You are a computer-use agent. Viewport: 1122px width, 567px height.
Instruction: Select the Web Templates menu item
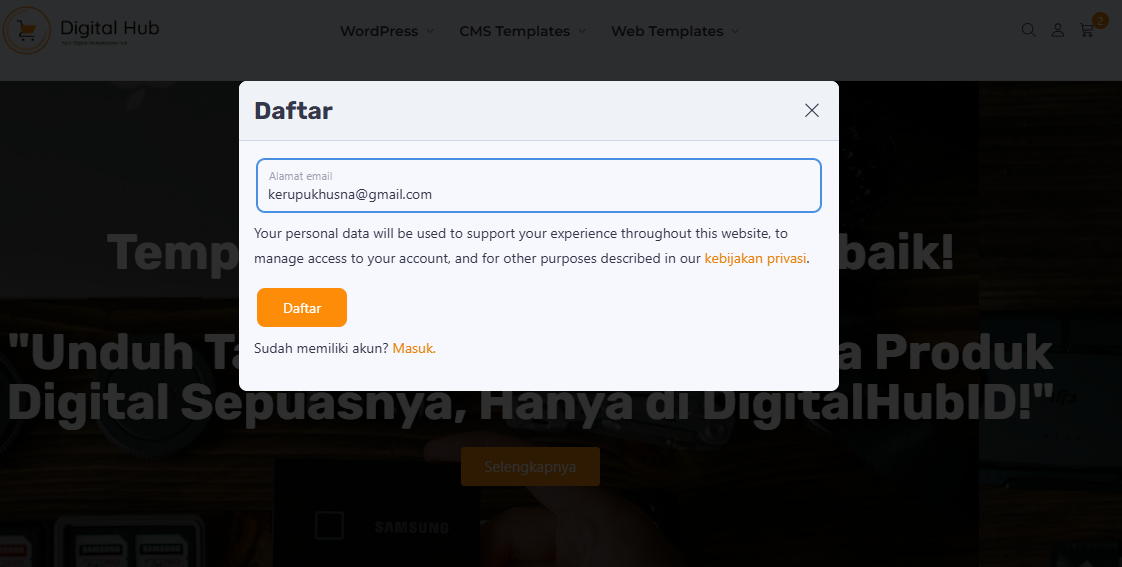point(667,32)
